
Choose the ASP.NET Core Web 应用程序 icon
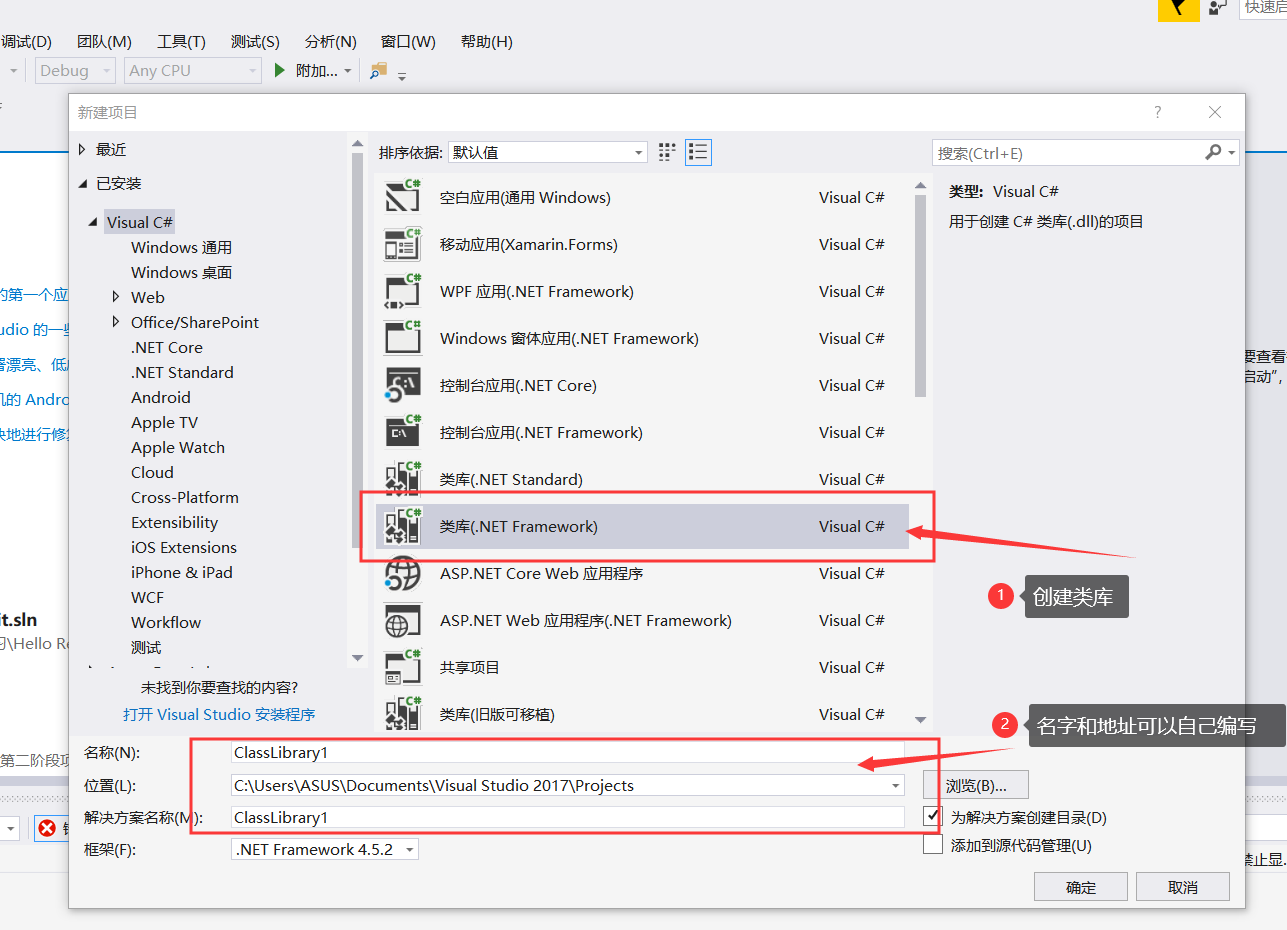[402, 573]
